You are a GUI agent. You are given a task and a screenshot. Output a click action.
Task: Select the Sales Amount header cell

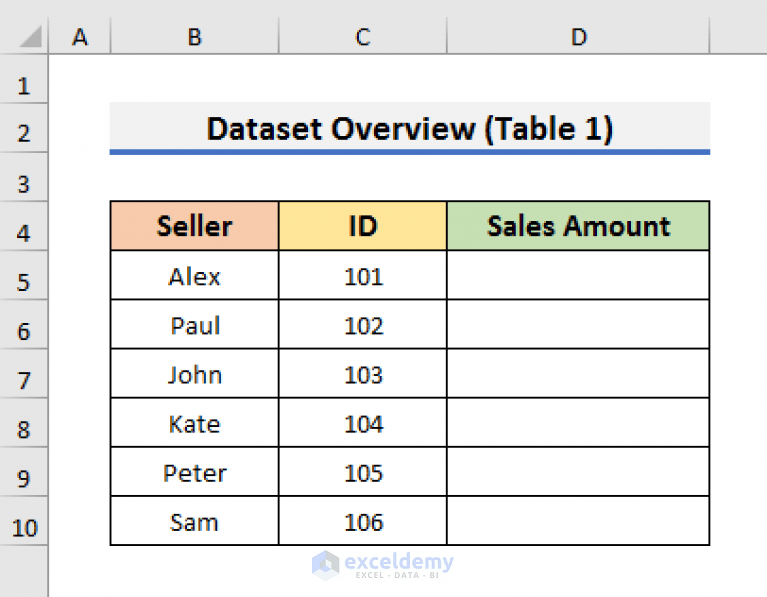pyautogui.click(x=578, y=226)
